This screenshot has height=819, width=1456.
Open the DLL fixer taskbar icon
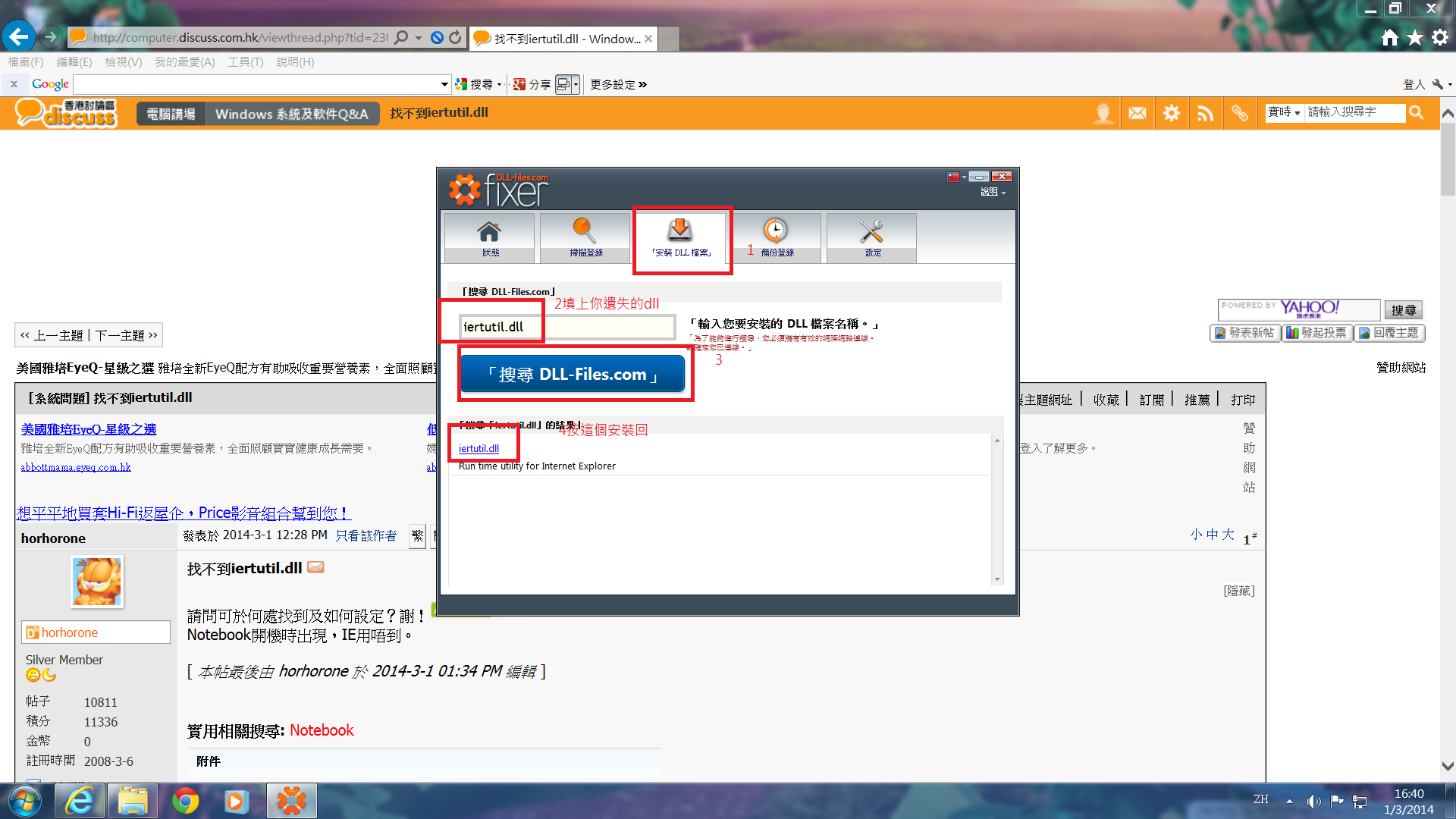tap(291, 801)
